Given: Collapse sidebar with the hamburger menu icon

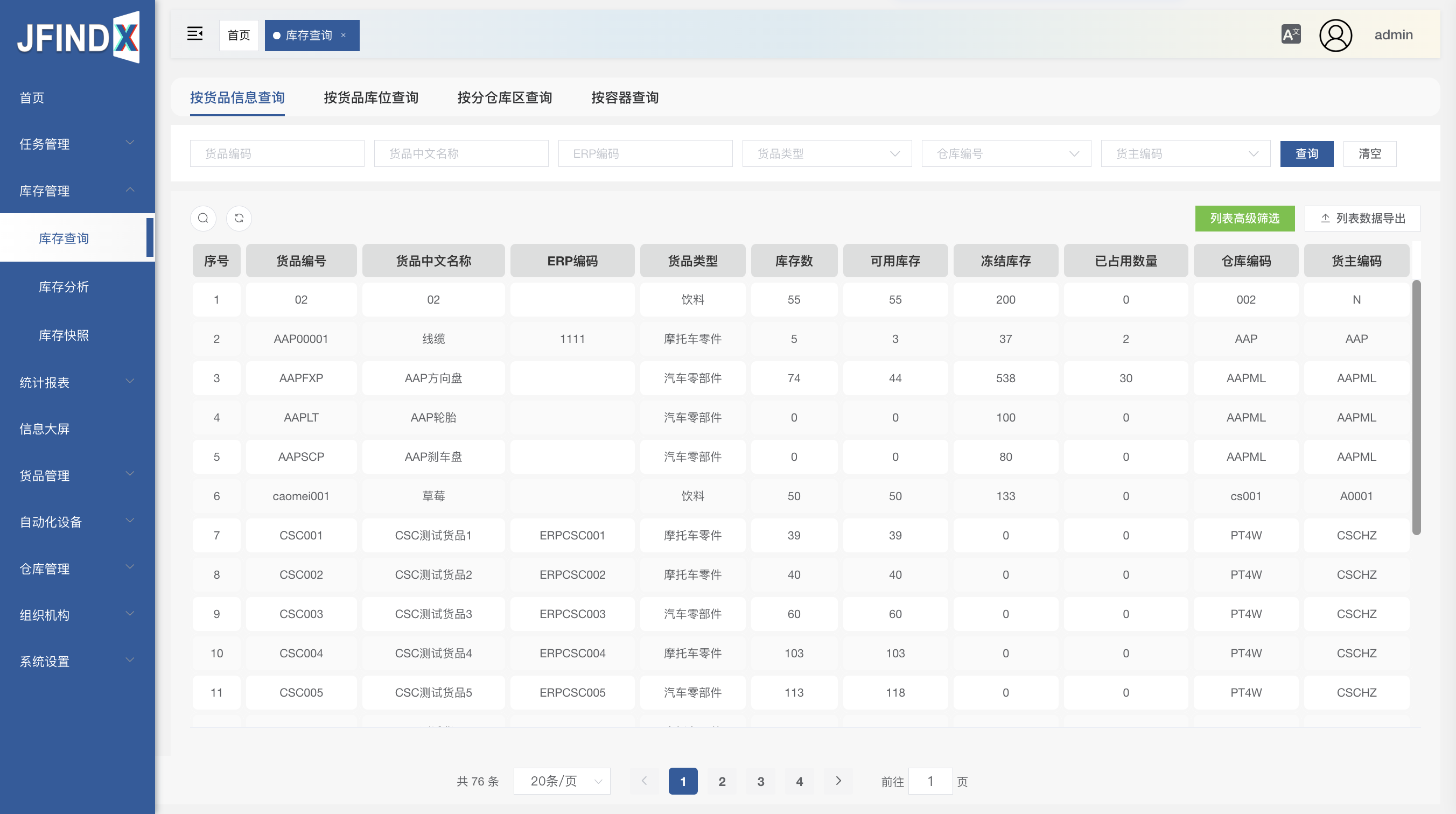Looking at the screenshot, I should [194, 34].
